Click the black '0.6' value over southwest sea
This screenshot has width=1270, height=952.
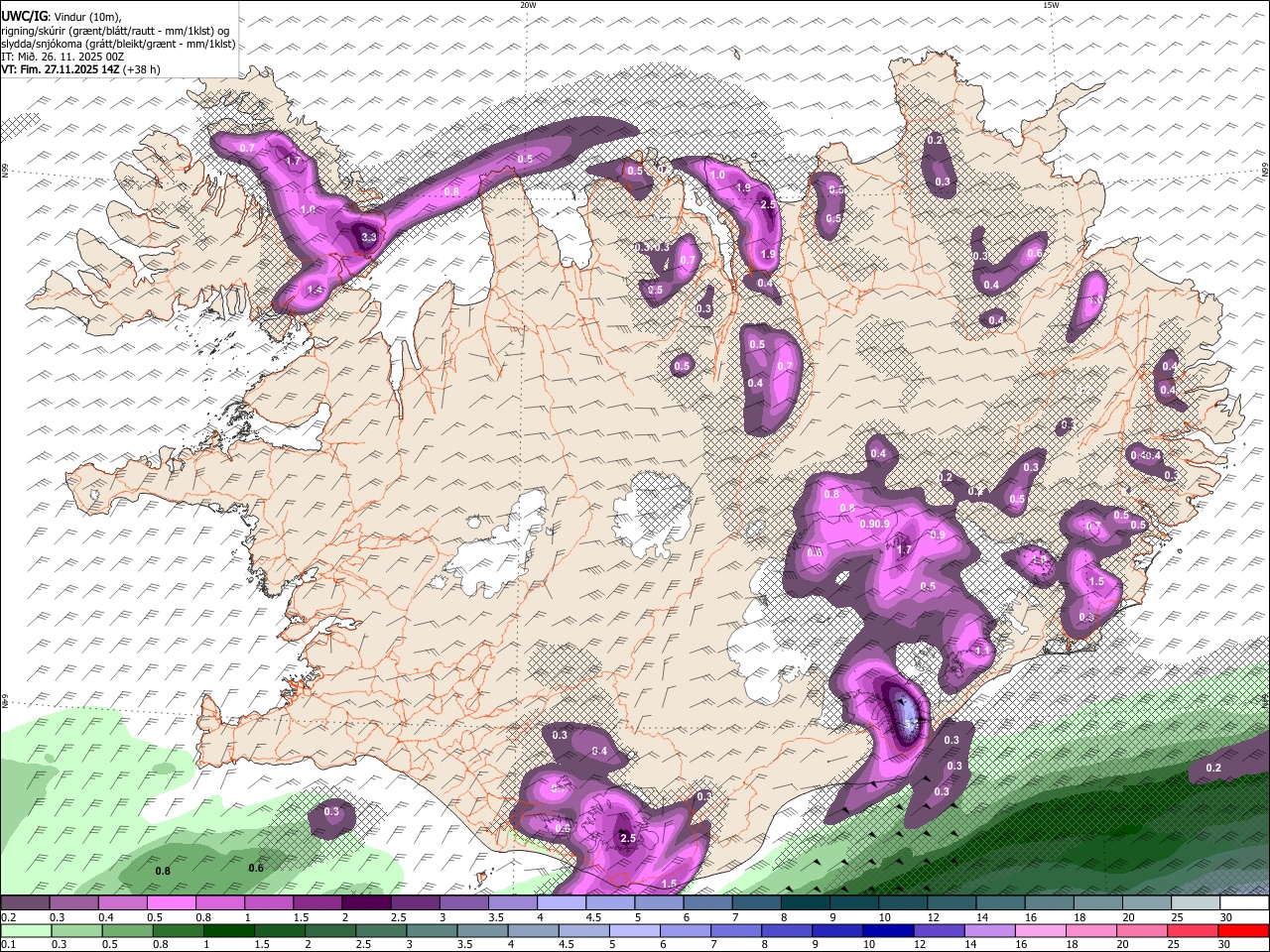256,868
